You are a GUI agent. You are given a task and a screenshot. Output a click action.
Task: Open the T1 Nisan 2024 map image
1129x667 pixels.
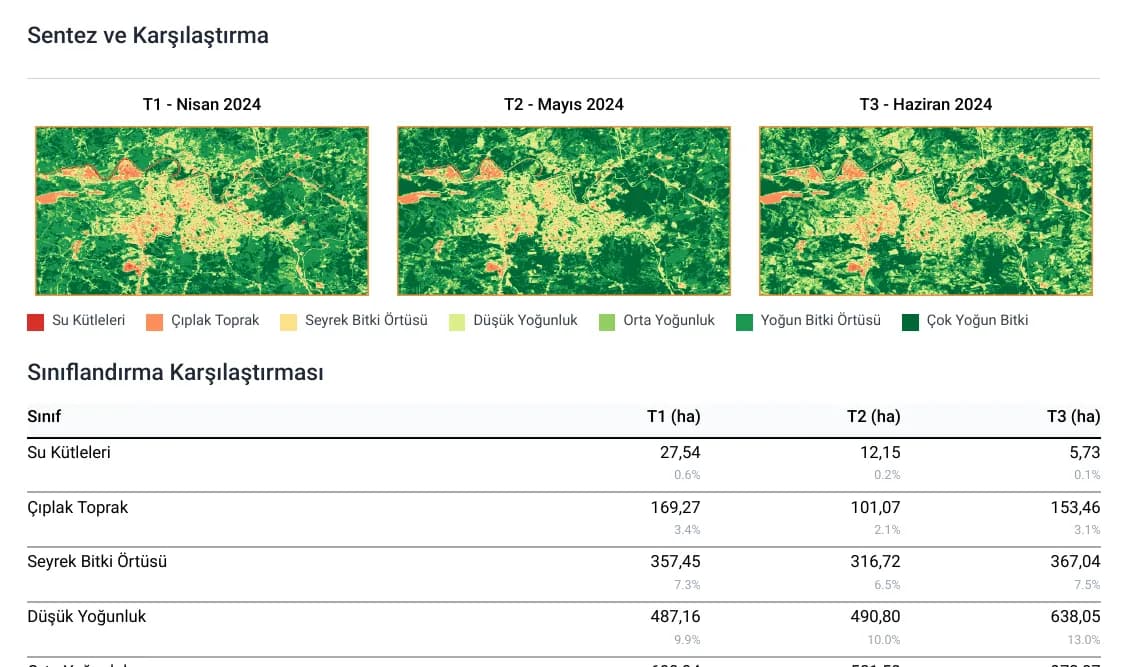(x=202, y=211)
